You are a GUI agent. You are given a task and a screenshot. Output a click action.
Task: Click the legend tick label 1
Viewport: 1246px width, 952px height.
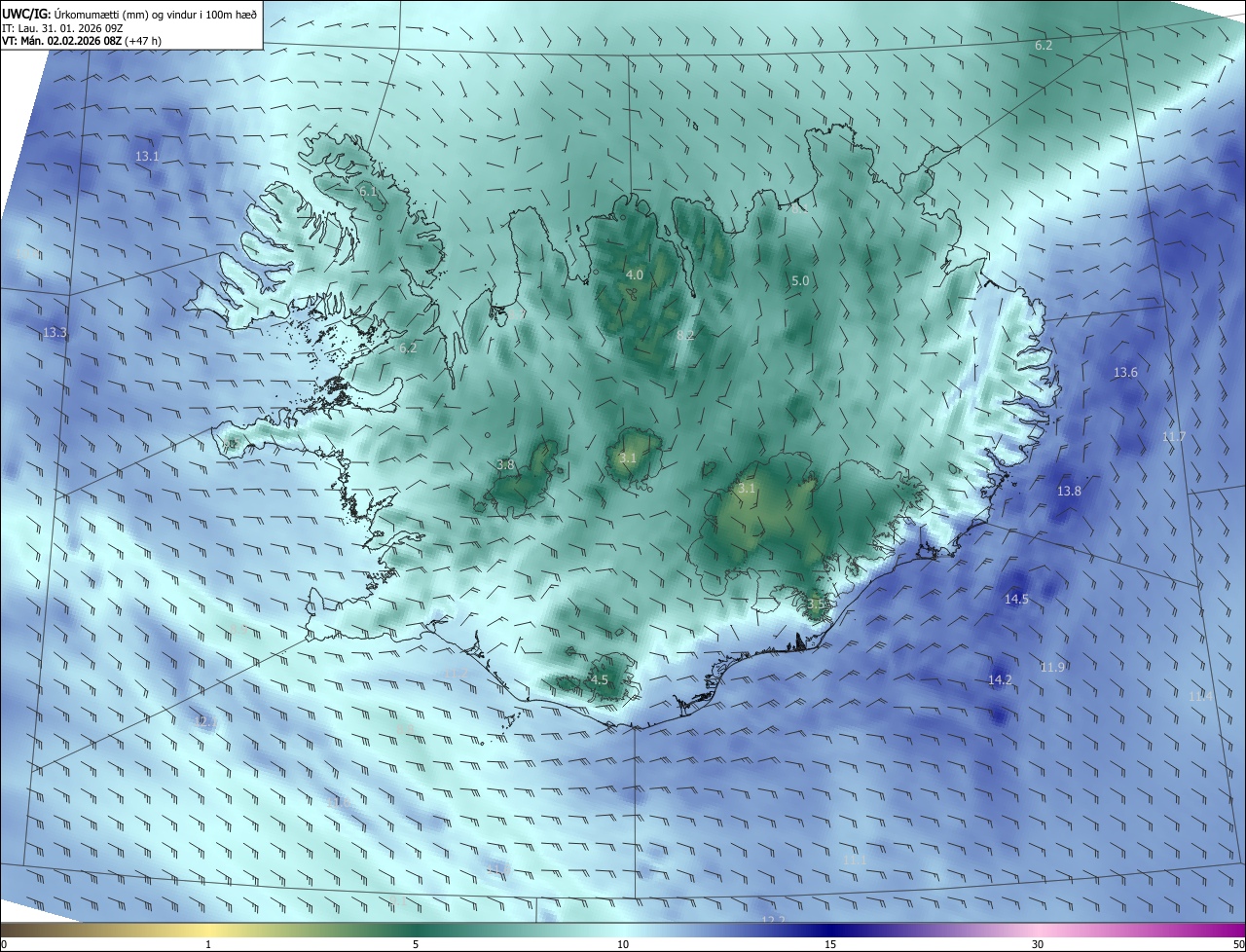point(208,944)
